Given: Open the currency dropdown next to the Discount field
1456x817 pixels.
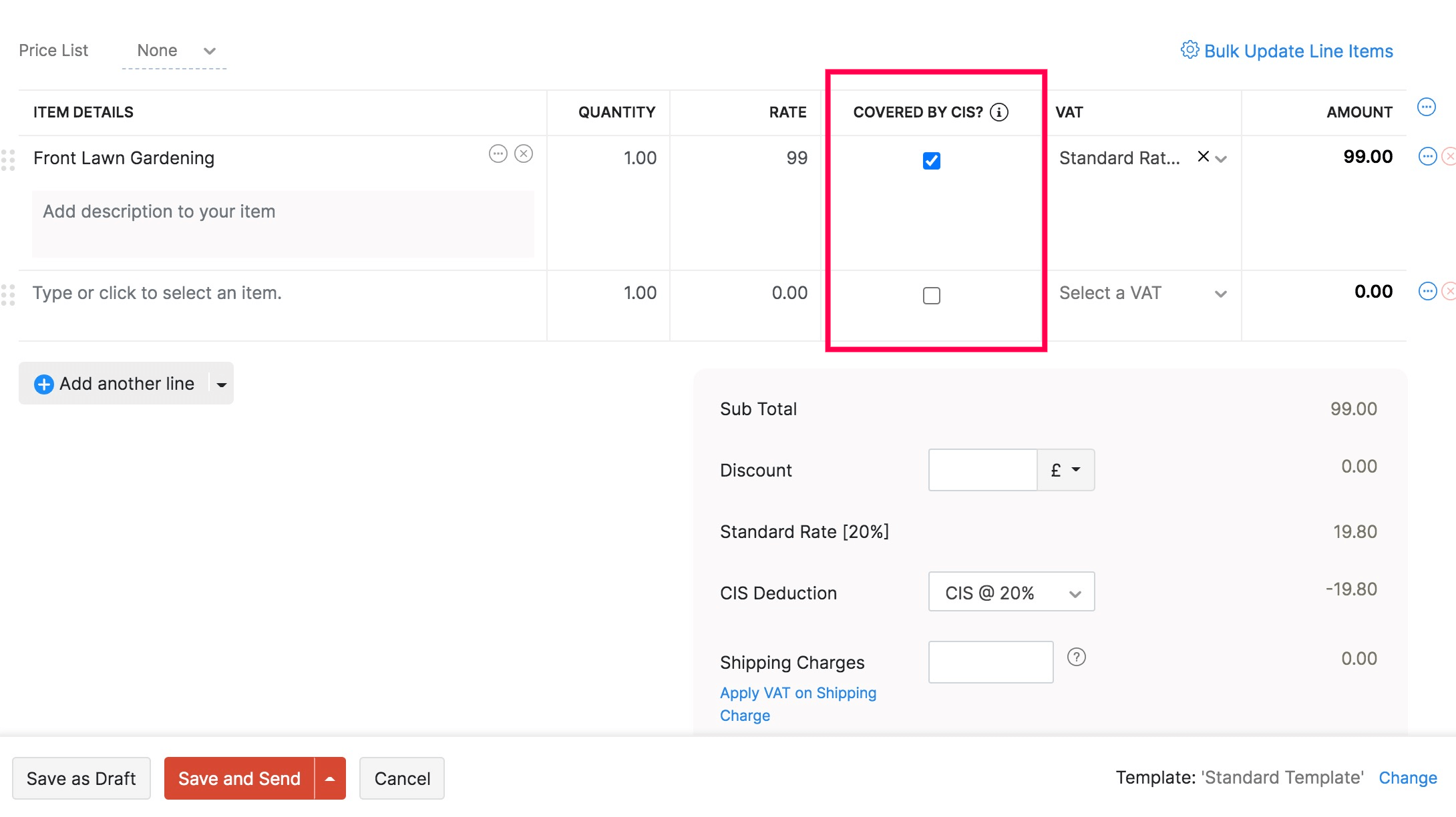Looking at the screenshot, I should click(1065, 470).
